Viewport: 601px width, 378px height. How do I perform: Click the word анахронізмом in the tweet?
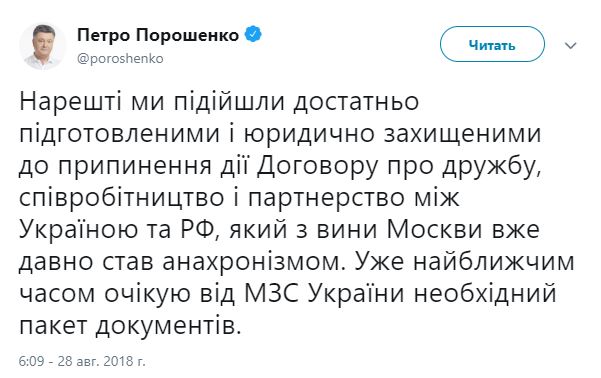(x=250, y=262)
